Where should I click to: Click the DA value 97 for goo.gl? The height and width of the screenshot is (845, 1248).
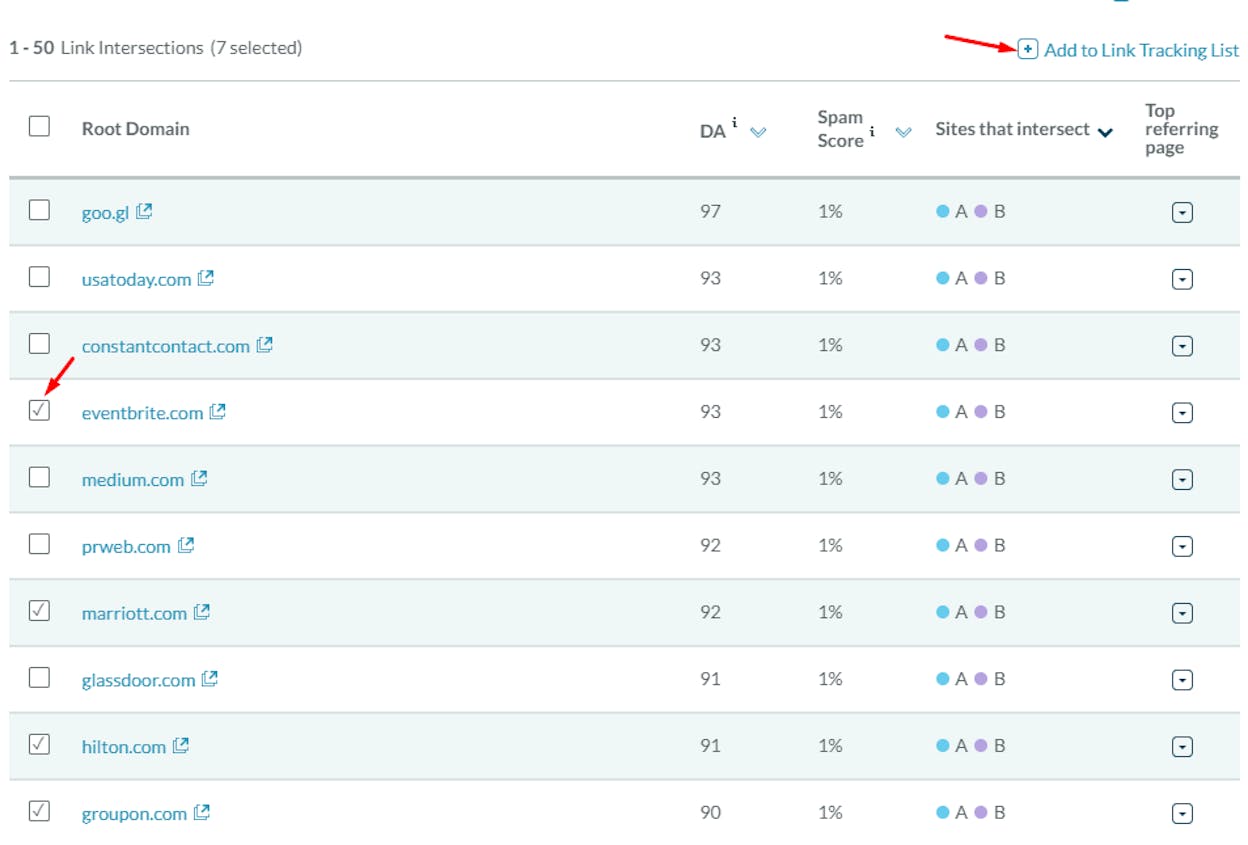[x=710, y=211]
